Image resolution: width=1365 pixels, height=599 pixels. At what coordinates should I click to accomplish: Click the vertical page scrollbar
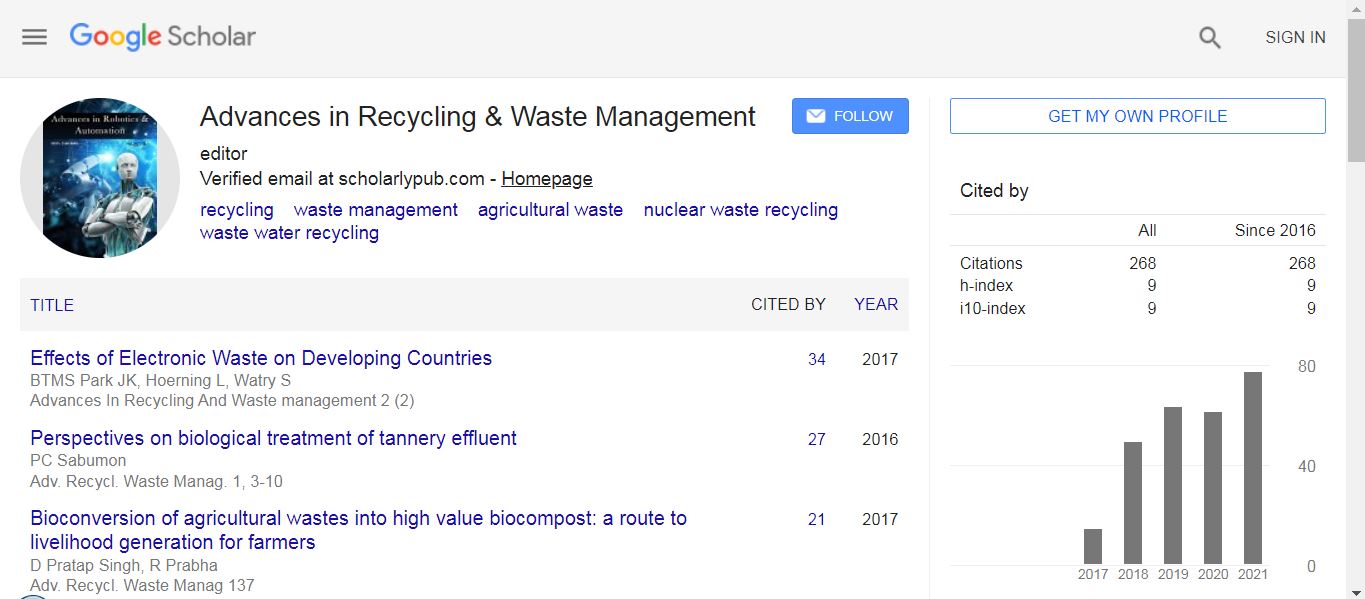[1355, 300]
